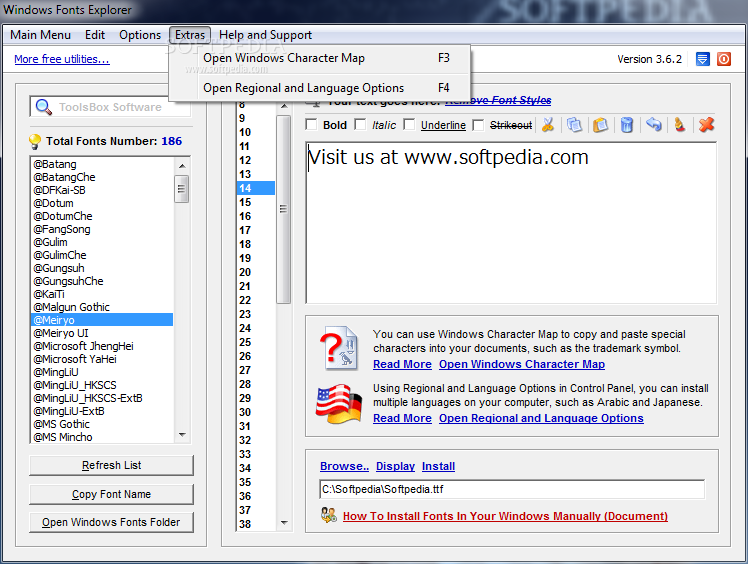Screen dimensions: 748x564
Task: Click the Install link
Action: (x=438, y=466)
